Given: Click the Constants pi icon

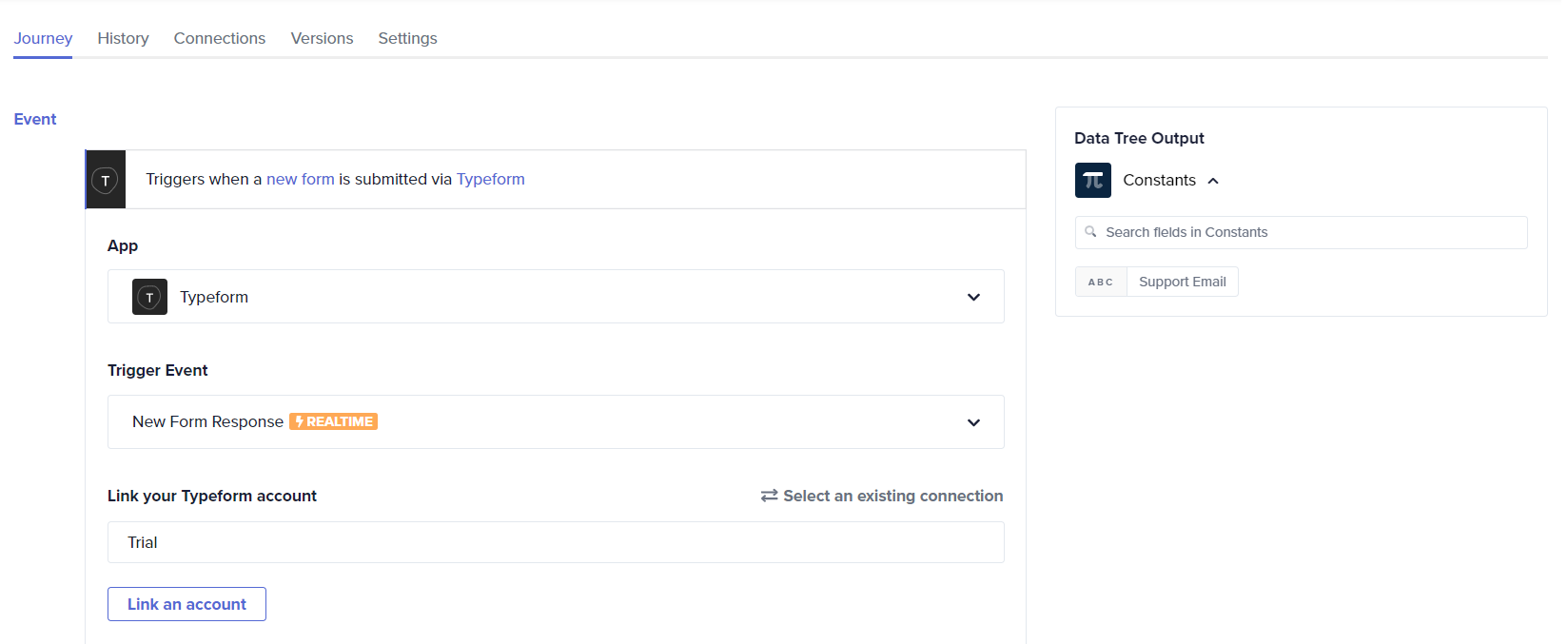Looking at the screenshot, I should point(1093,180).
